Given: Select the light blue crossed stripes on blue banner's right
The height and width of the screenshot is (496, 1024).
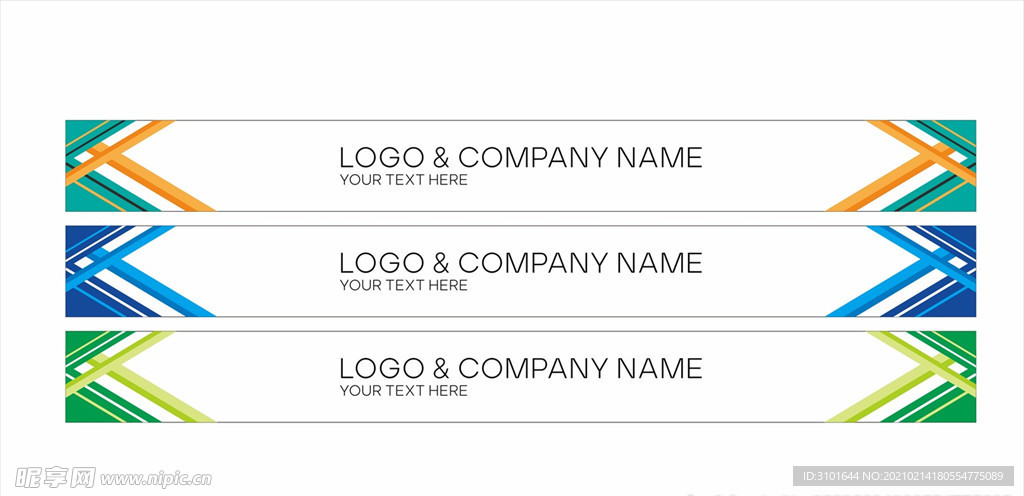Looking at the screenshot, I should pos(901,271).
